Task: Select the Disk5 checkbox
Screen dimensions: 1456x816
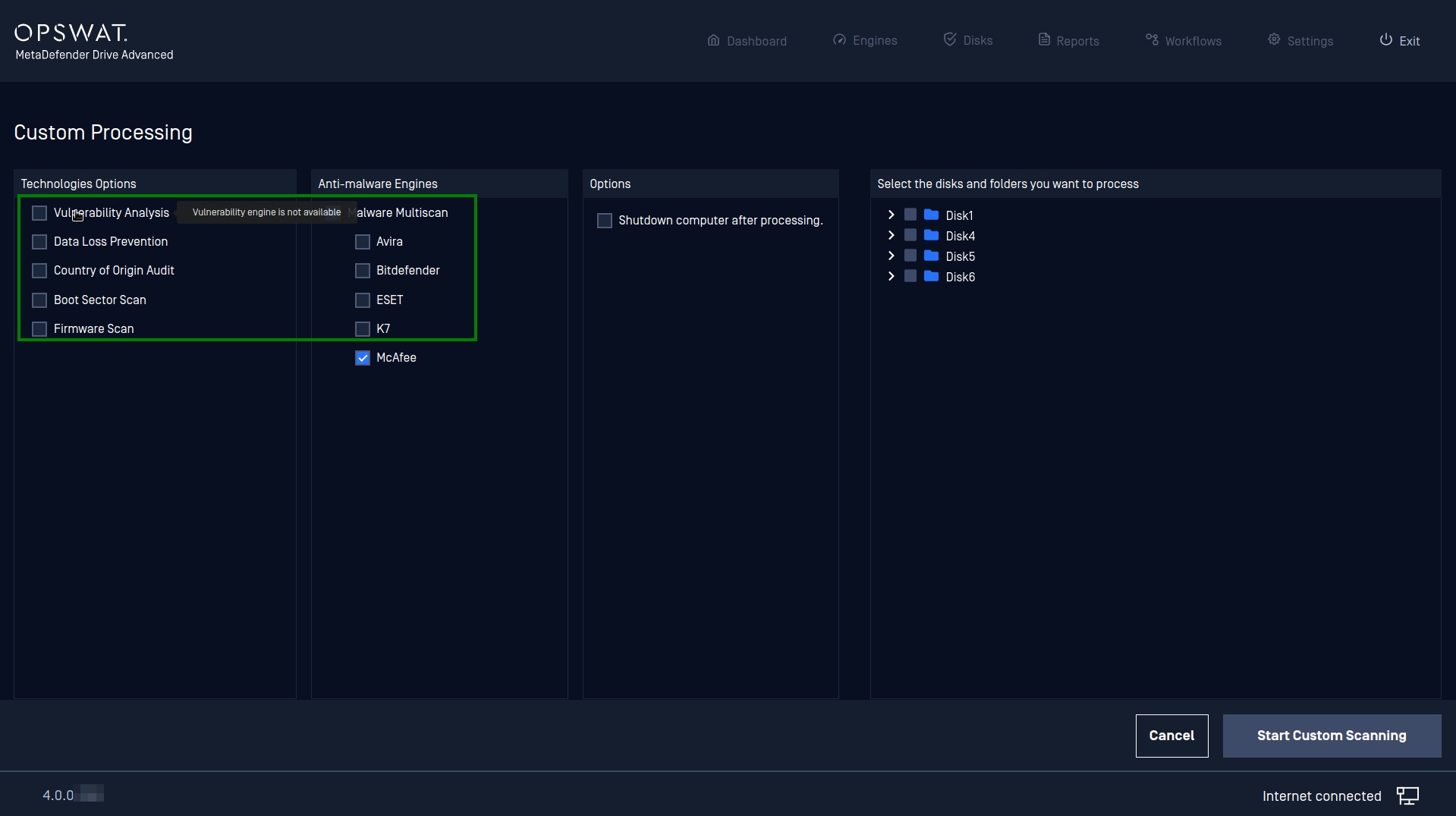Action: (x=910, y=256)
